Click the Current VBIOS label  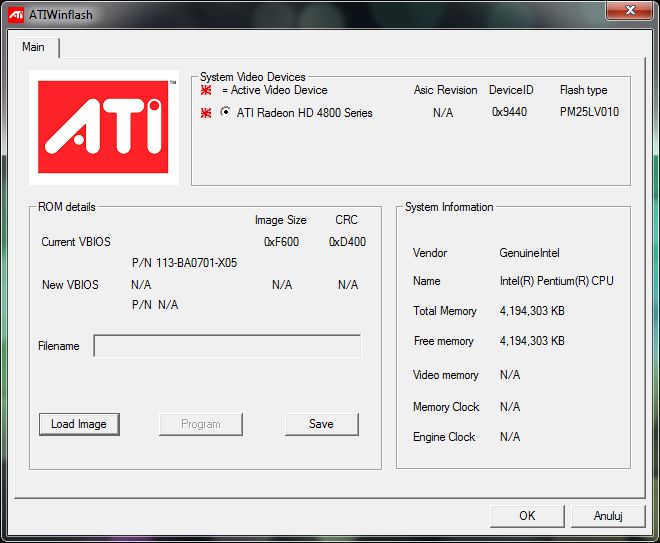coord(76,242)
